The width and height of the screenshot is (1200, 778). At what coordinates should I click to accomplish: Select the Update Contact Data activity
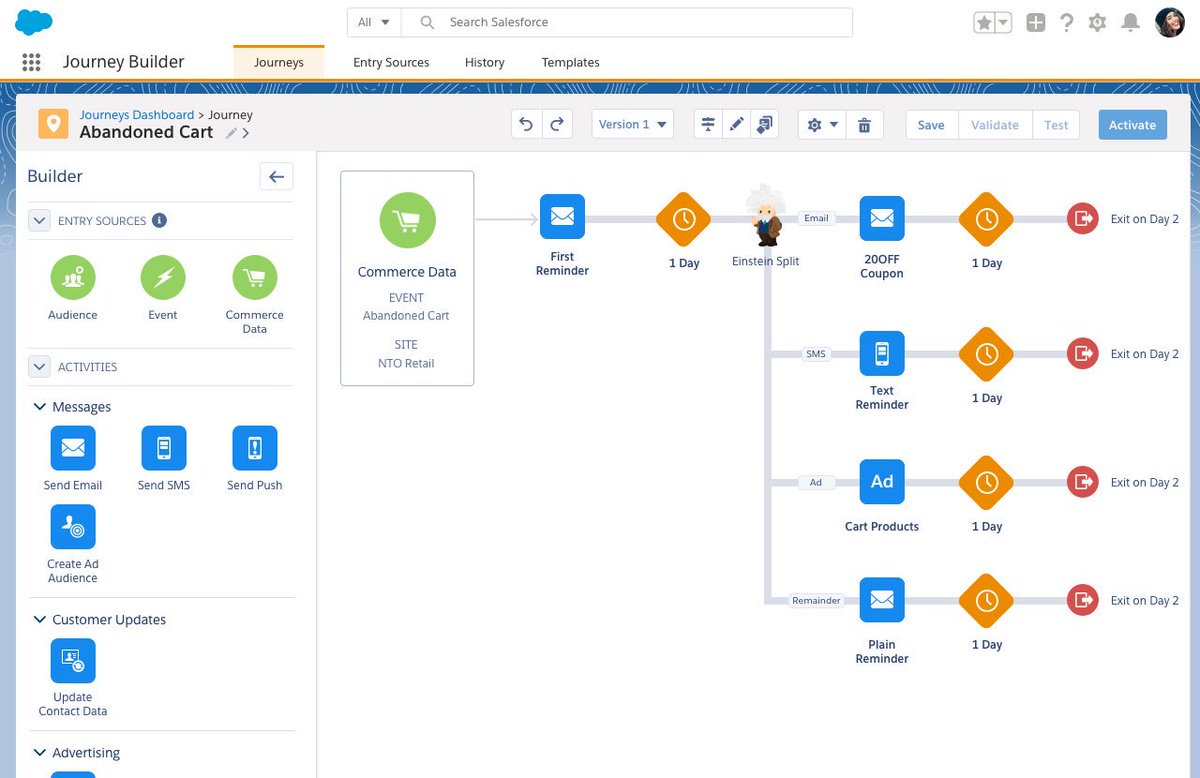[x=73, y=660]
